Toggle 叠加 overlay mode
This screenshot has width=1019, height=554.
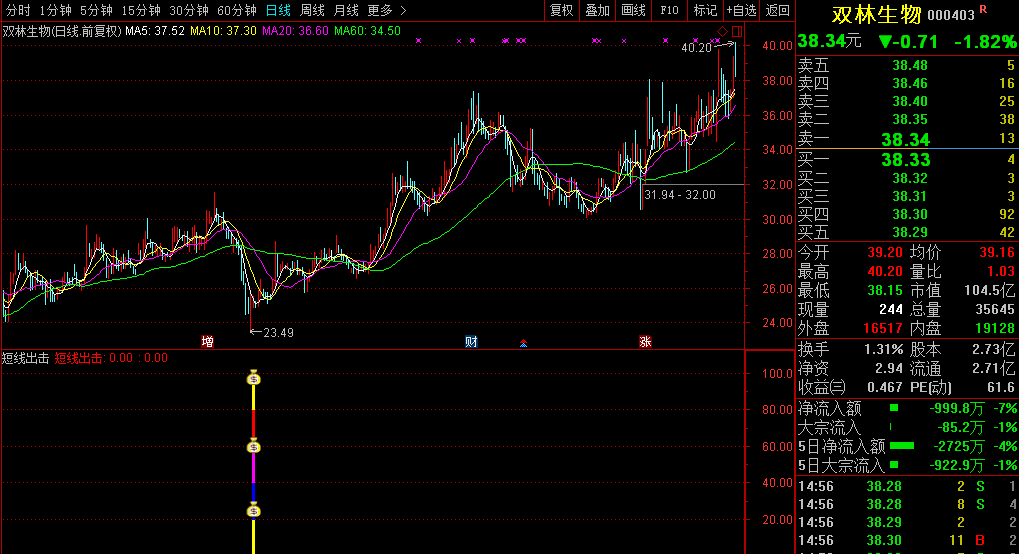597,10
